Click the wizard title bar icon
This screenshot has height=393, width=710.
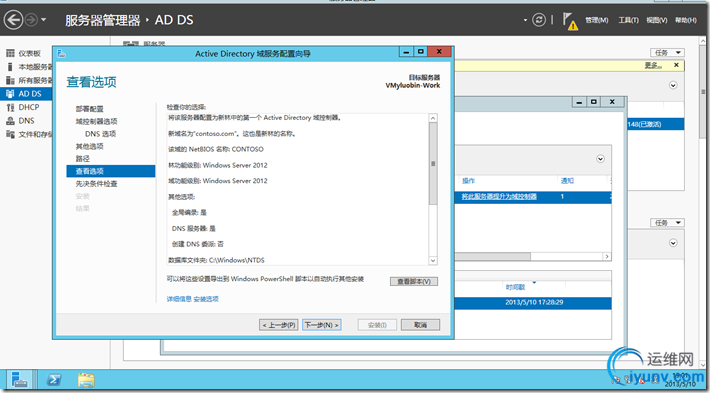click(x=61, y=54)
